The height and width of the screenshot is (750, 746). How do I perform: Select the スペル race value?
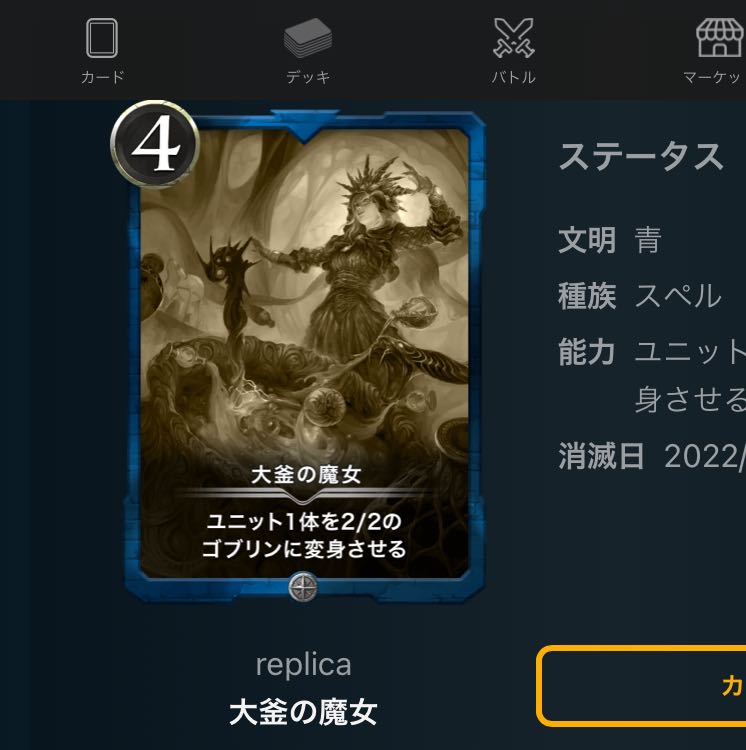pyautogui.click(x=678, y=296)
